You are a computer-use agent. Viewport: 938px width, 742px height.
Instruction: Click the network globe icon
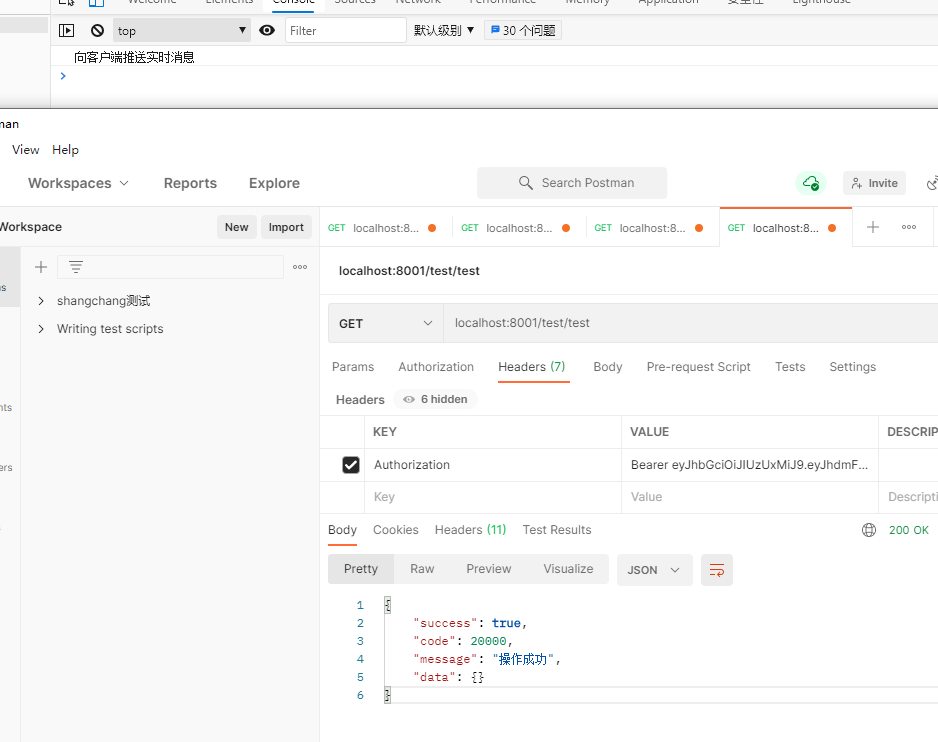pyautogui.click(x=869, y=530)
